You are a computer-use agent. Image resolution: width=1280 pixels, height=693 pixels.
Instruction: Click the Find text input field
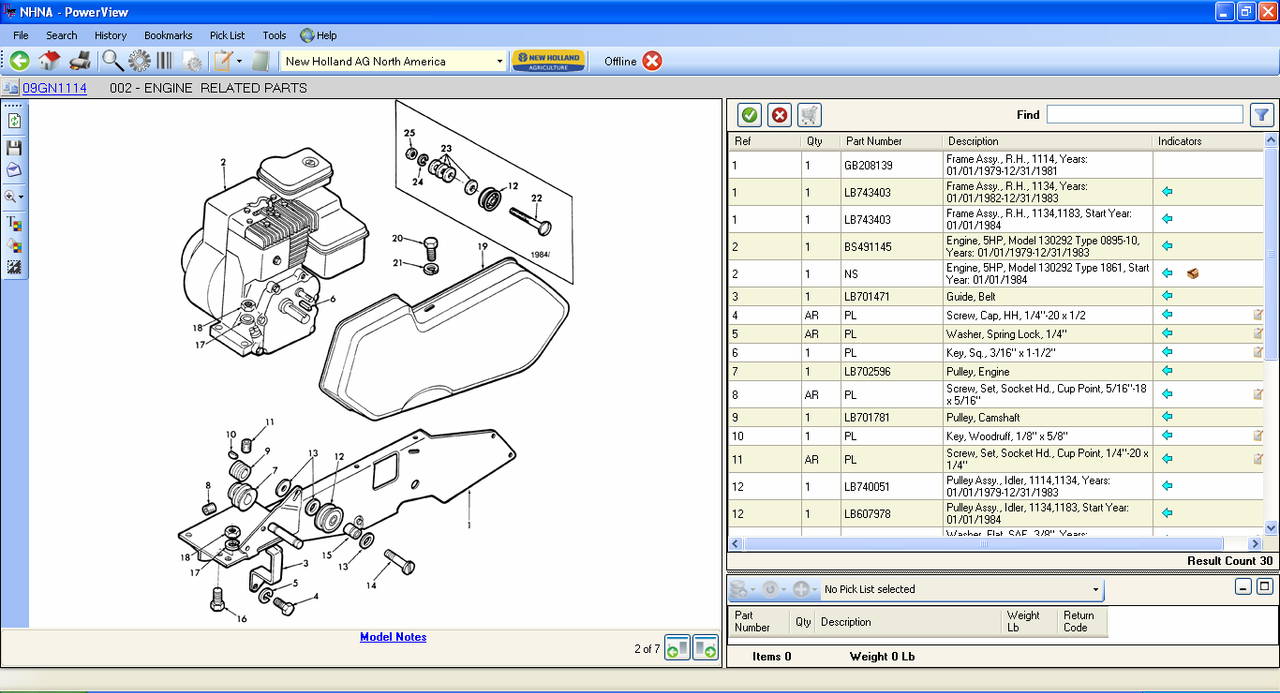1145,115
